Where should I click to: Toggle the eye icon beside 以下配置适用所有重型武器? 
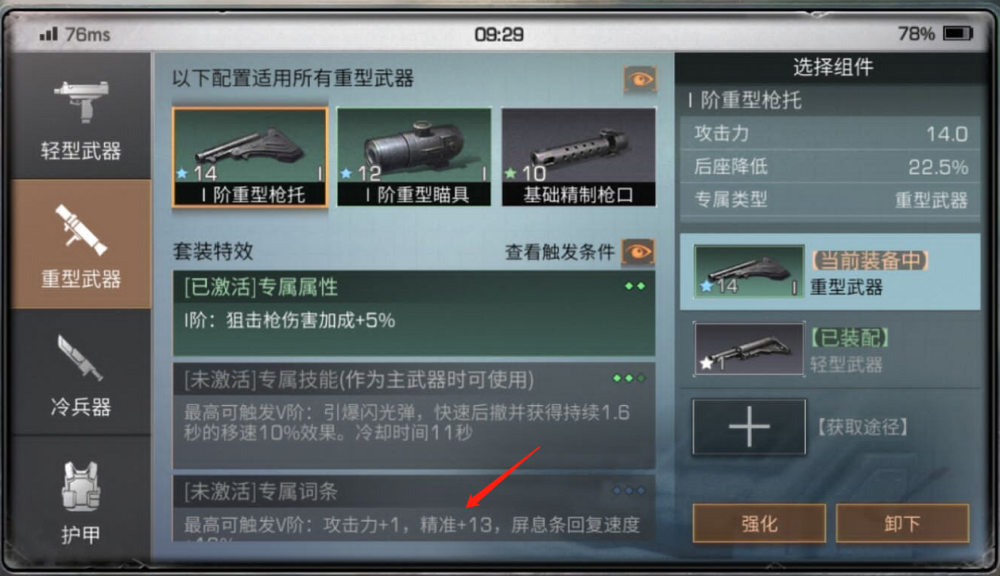click(640, 79)
